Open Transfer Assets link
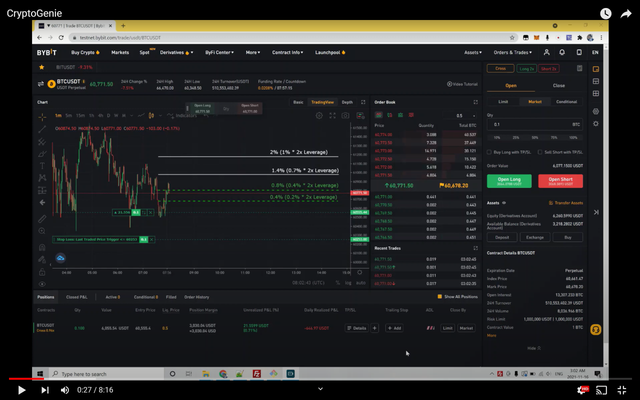This screenshot has height=400, width=640. 566,203
